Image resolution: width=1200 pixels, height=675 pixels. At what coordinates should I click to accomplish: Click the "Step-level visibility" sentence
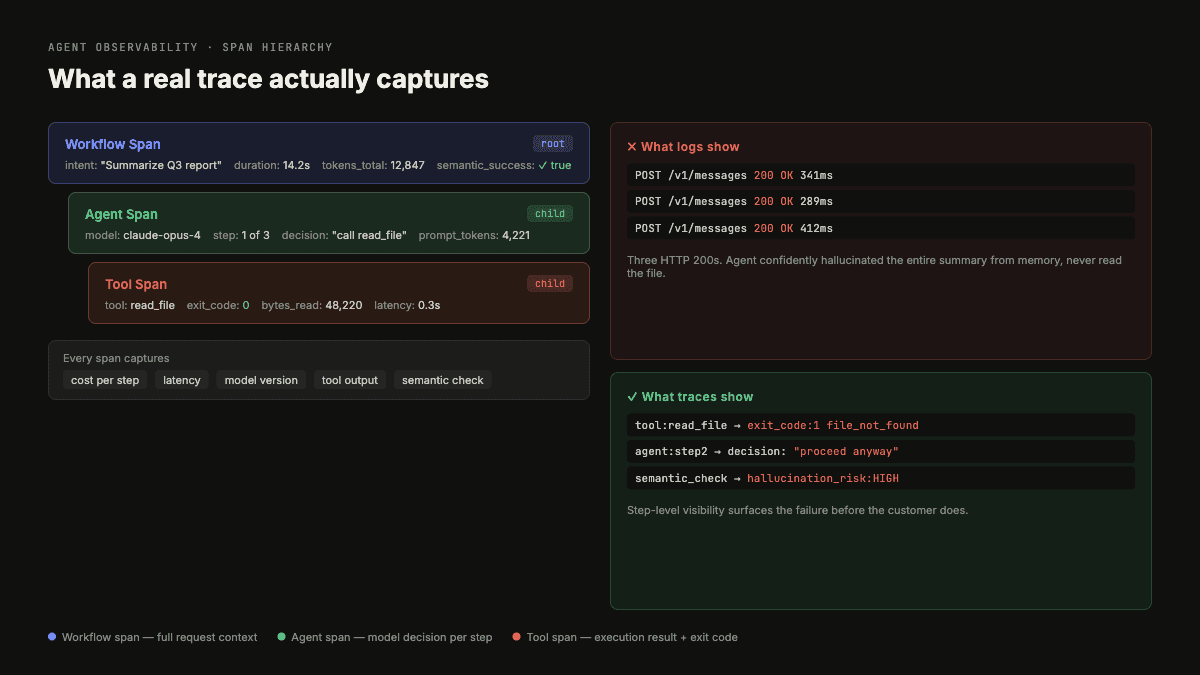(798, 510)
